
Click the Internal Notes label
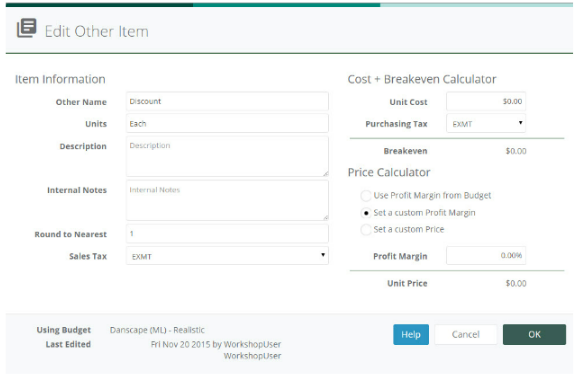pyautogui.click(x=77, y=190)
